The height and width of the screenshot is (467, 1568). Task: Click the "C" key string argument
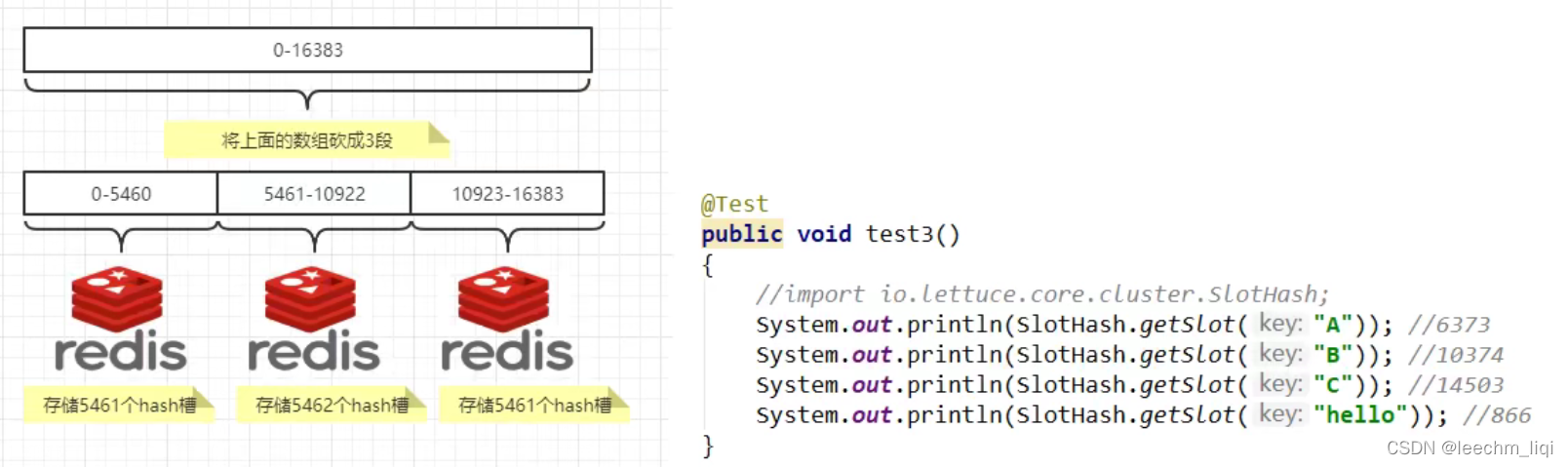point(1332,385)
